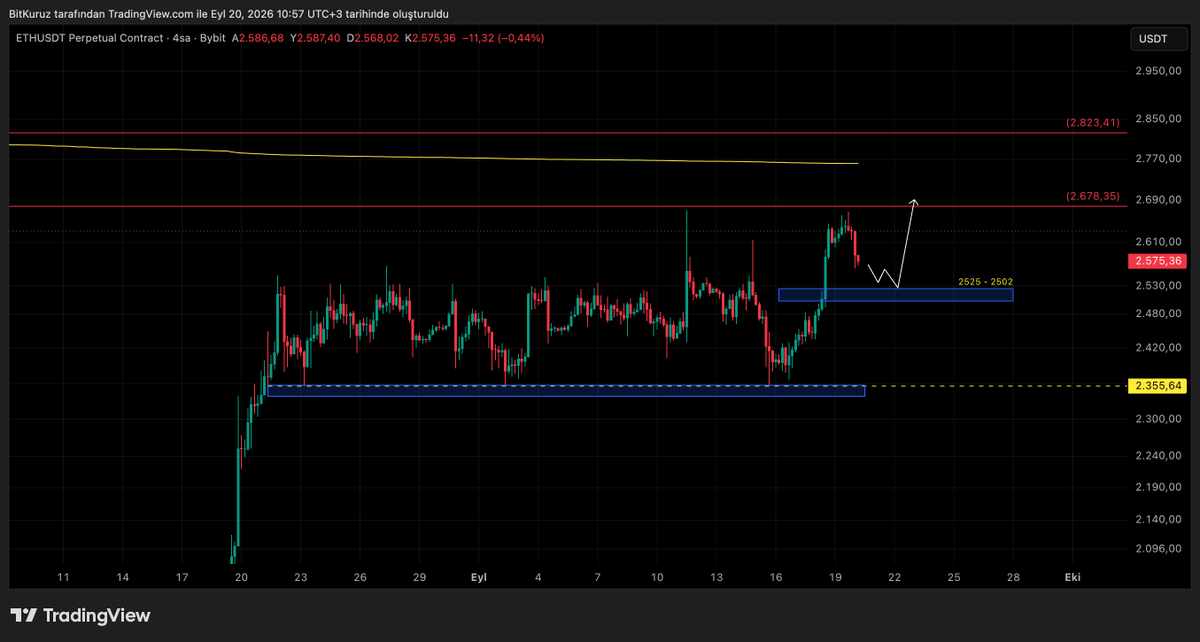Click the 2.690,00 price axis label
This screenshot has width=1200, height=642.
[1158, 200]
